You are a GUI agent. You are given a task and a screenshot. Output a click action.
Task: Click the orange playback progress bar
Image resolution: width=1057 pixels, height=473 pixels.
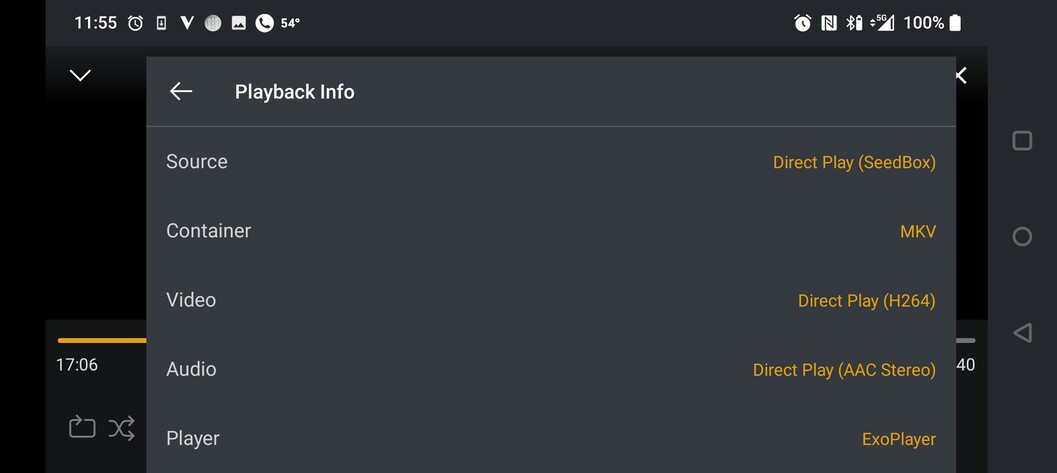101,340
